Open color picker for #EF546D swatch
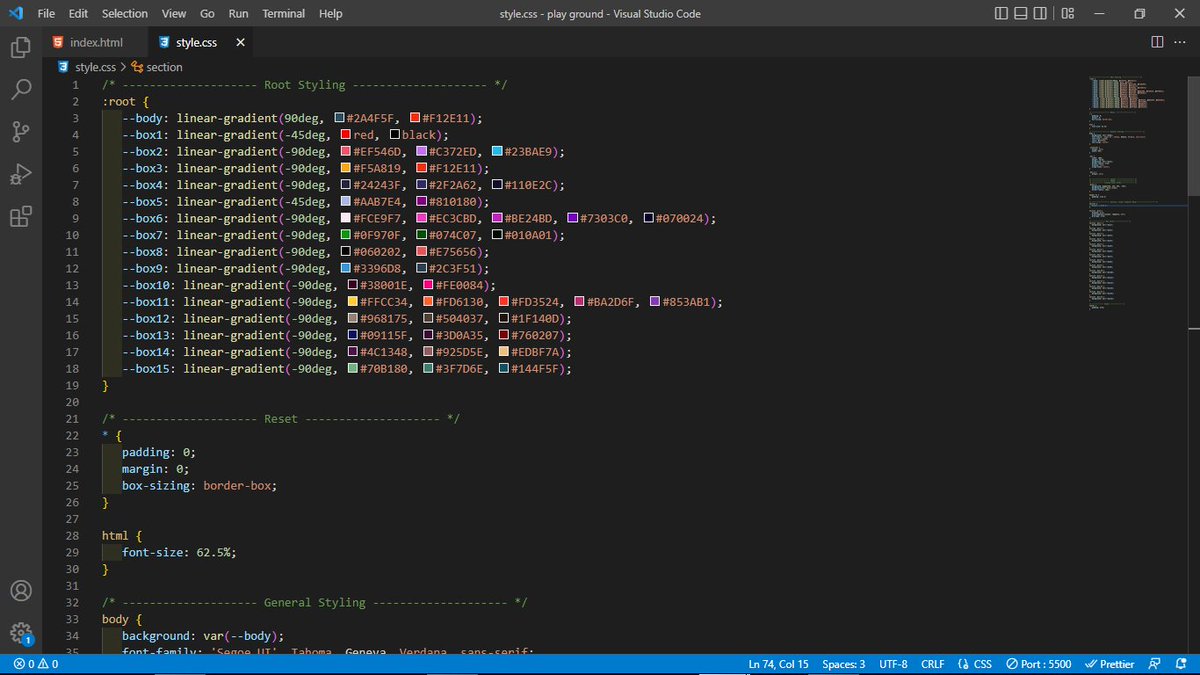Viewport: 1200px width, 675px height. pos(346,152)
